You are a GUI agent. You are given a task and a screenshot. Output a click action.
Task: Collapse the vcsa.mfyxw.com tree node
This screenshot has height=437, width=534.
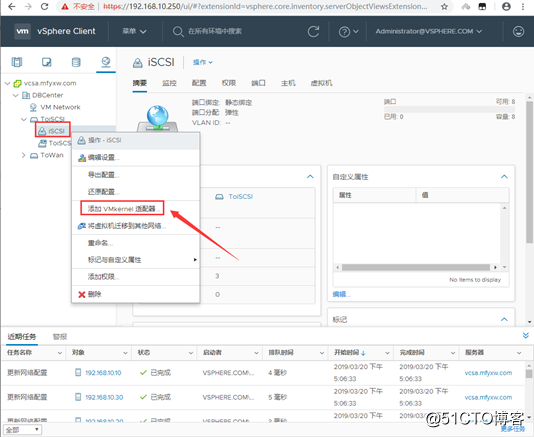click(7, 83)
